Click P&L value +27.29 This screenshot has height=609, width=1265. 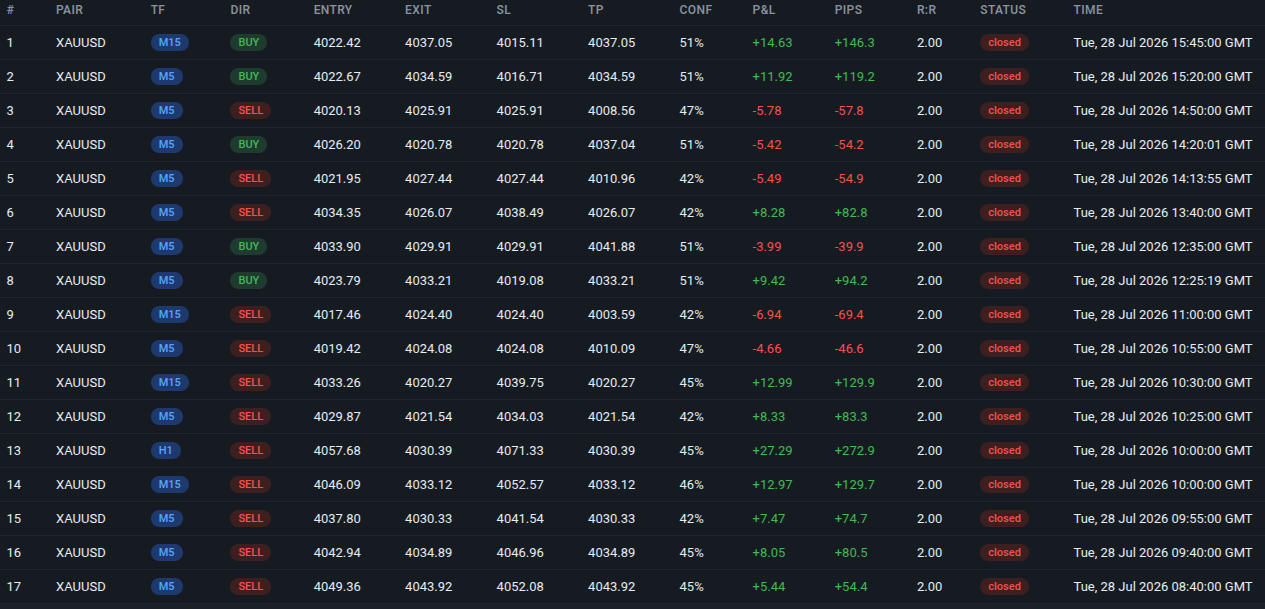pyautogui.click(x=772, y=451)
